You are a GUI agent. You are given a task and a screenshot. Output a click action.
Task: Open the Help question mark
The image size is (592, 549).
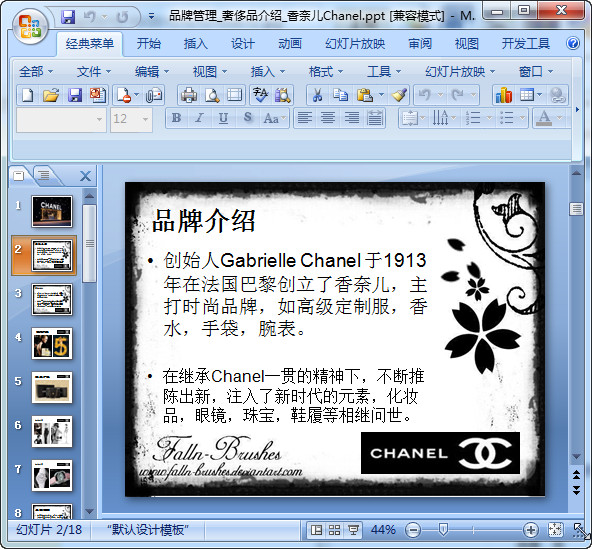(573, 43)
